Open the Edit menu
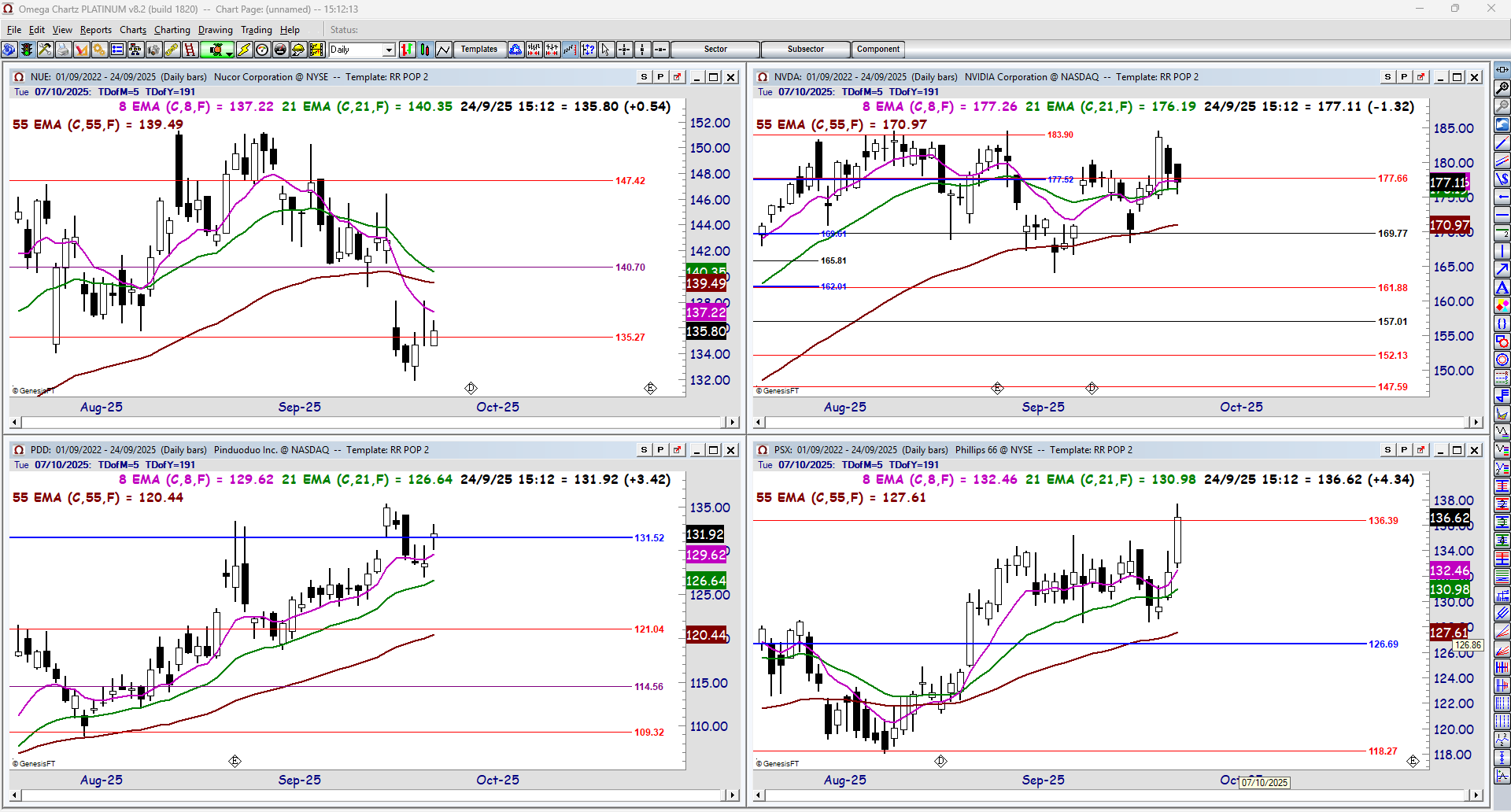 pos(37,30)
